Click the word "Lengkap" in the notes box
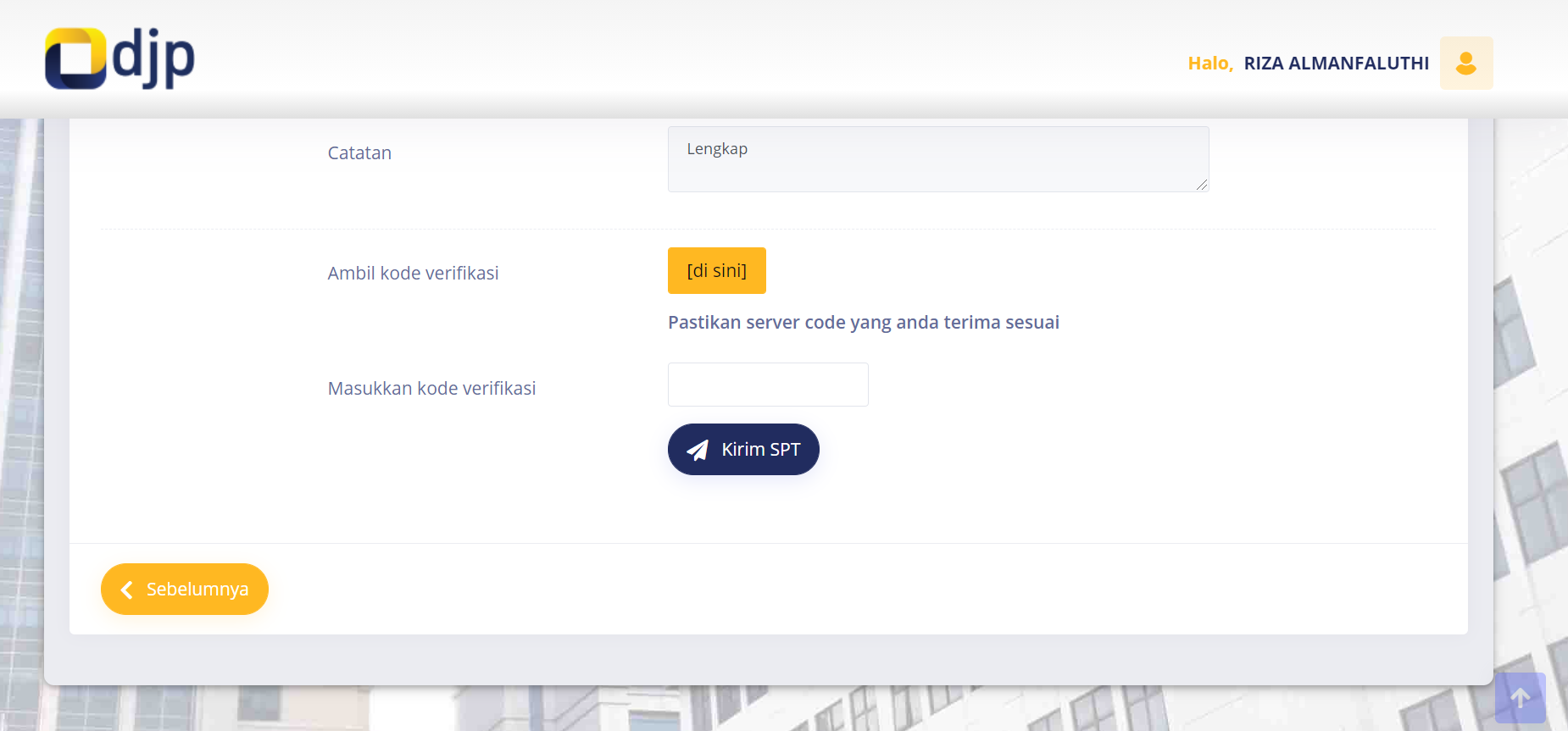The image size is (1568, 731). pos(717,149)
